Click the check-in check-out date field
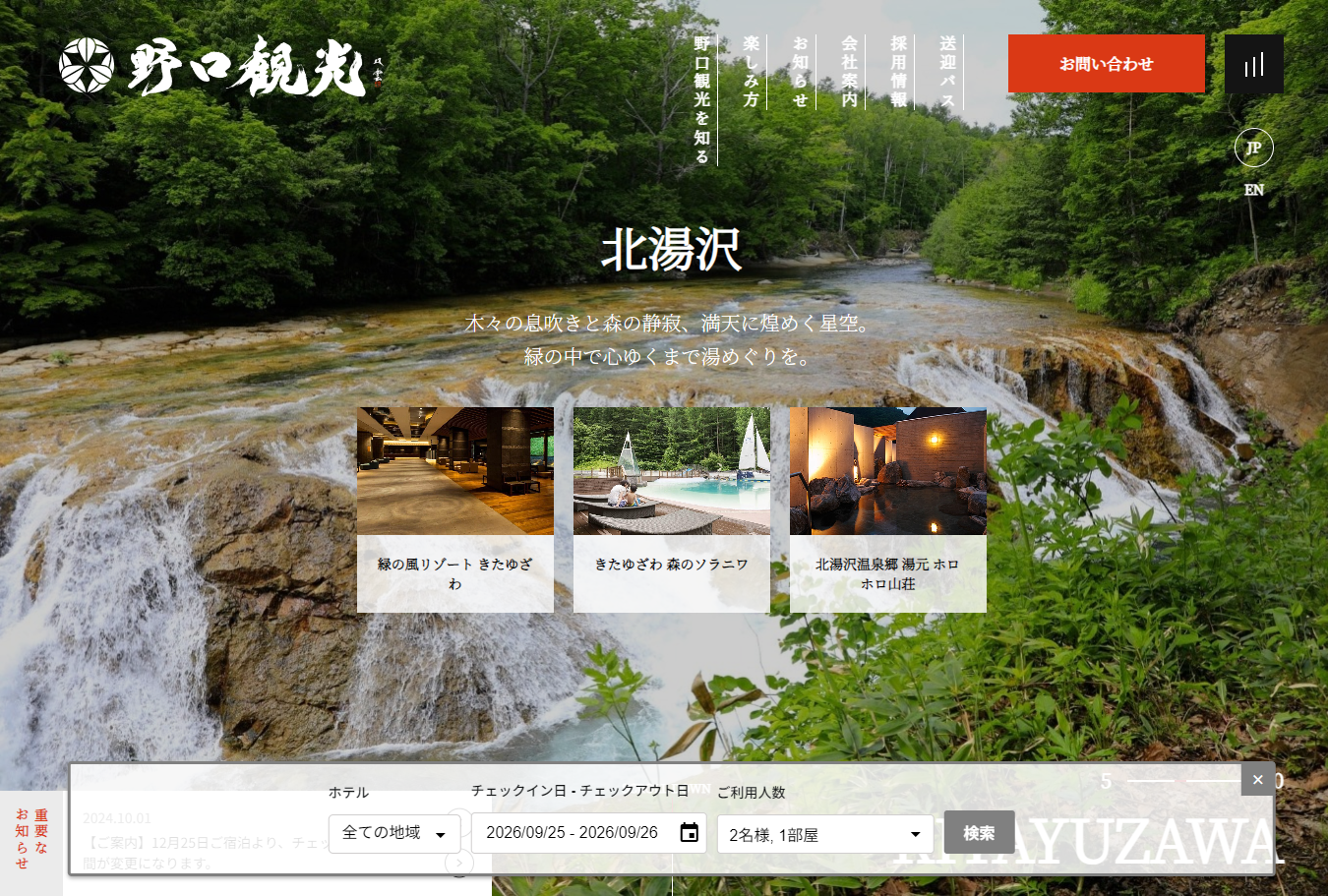This screenshot has width=1328, height=896. coord(588,833)
